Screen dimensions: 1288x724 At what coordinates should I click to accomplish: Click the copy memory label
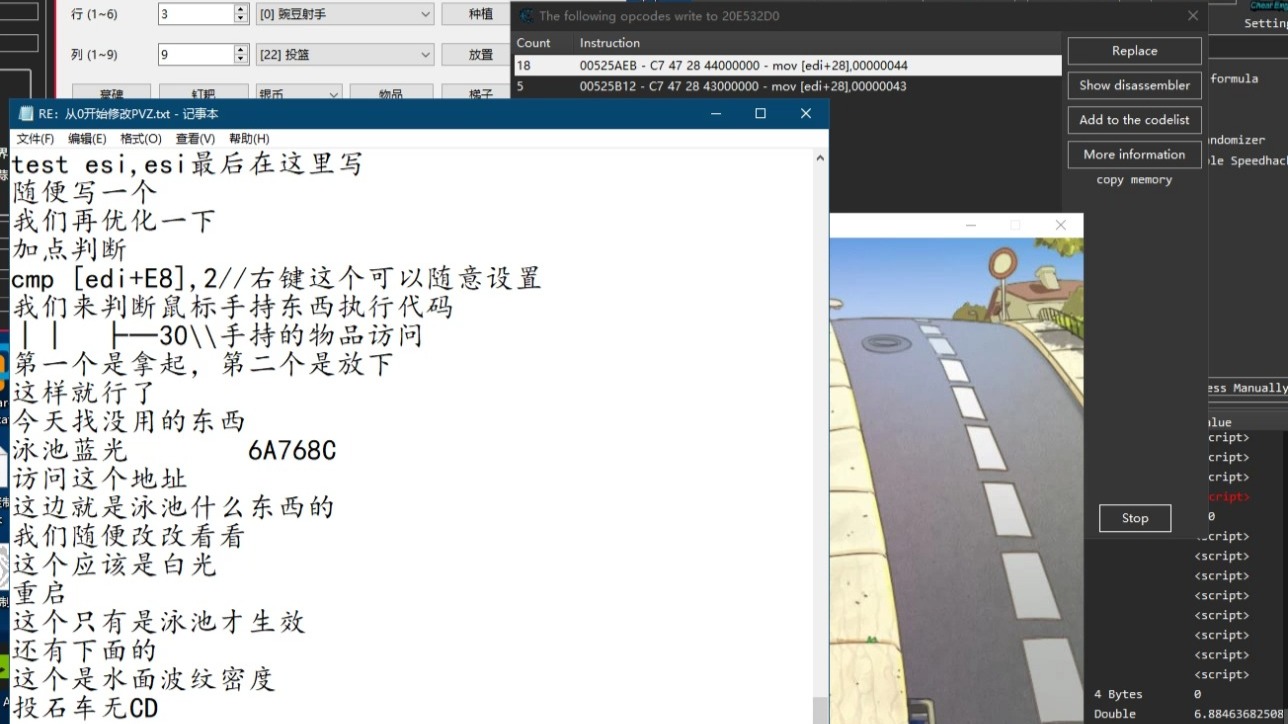(x=1134, y=180)
